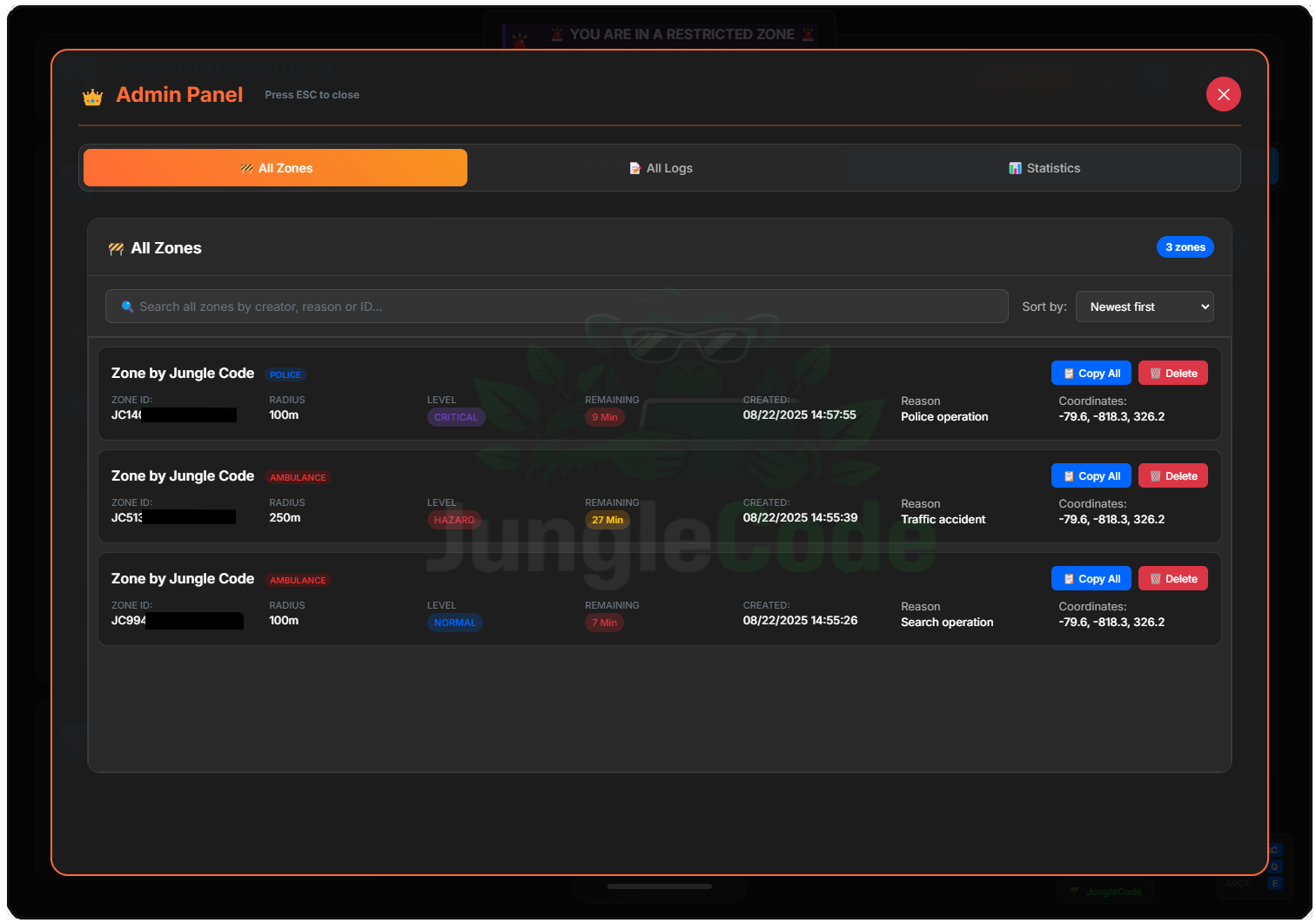
Task: Click the bar chart icon beside Statistics
Action: (x=1015, y=168)
